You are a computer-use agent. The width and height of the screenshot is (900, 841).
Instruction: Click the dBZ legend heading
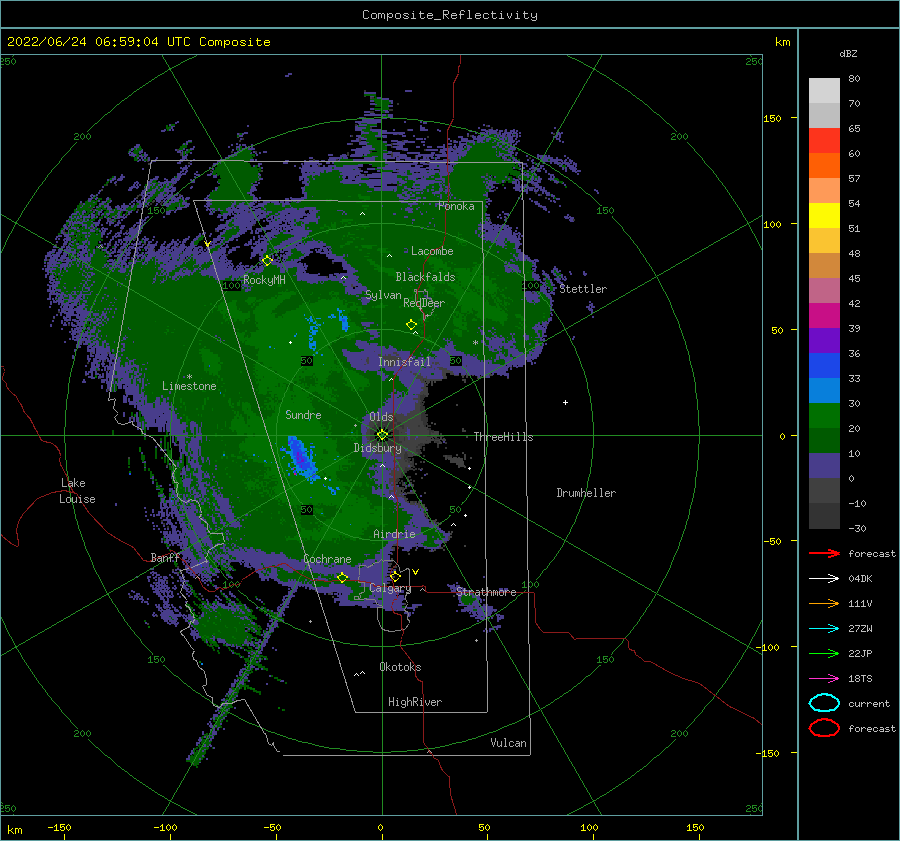pos(848,53)
